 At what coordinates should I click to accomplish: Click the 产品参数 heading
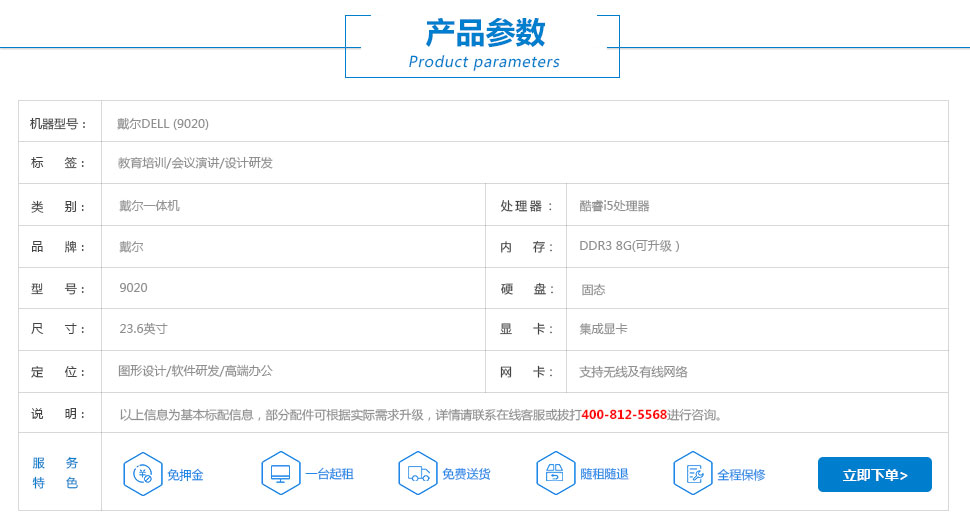coord(485,33)
